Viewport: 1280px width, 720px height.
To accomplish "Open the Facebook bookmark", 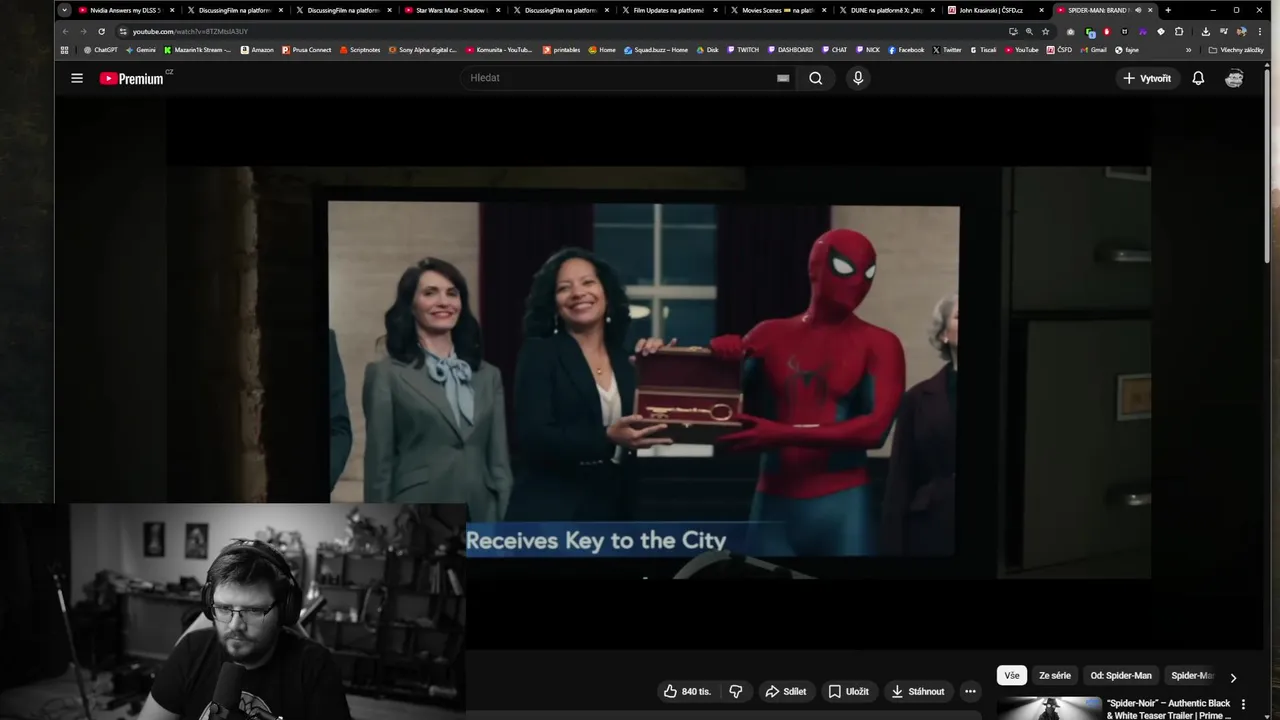I will [906, 50].
